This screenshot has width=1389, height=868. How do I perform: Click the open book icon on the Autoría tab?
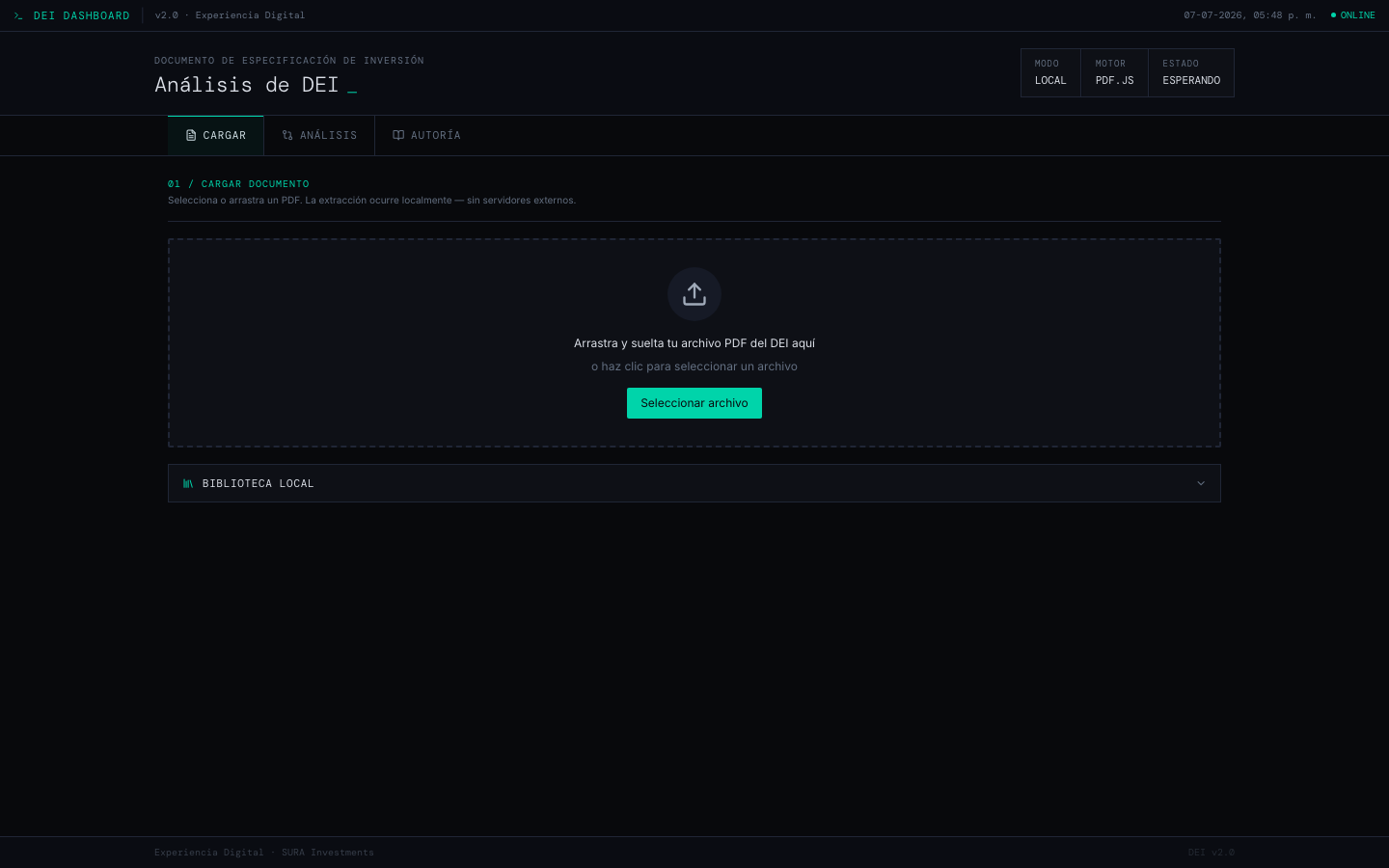398,136
